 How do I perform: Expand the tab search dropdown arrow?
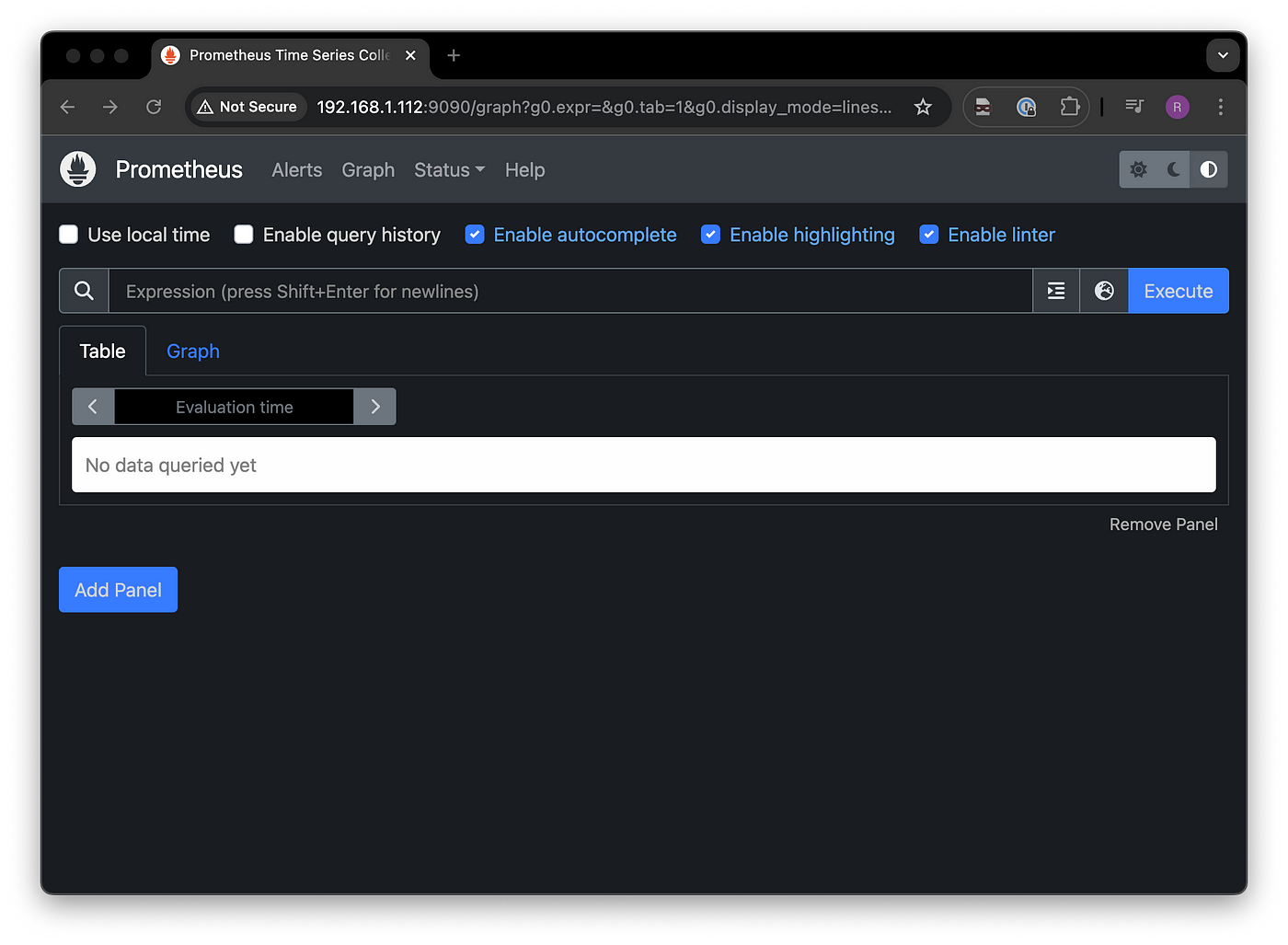[1223, 55]
